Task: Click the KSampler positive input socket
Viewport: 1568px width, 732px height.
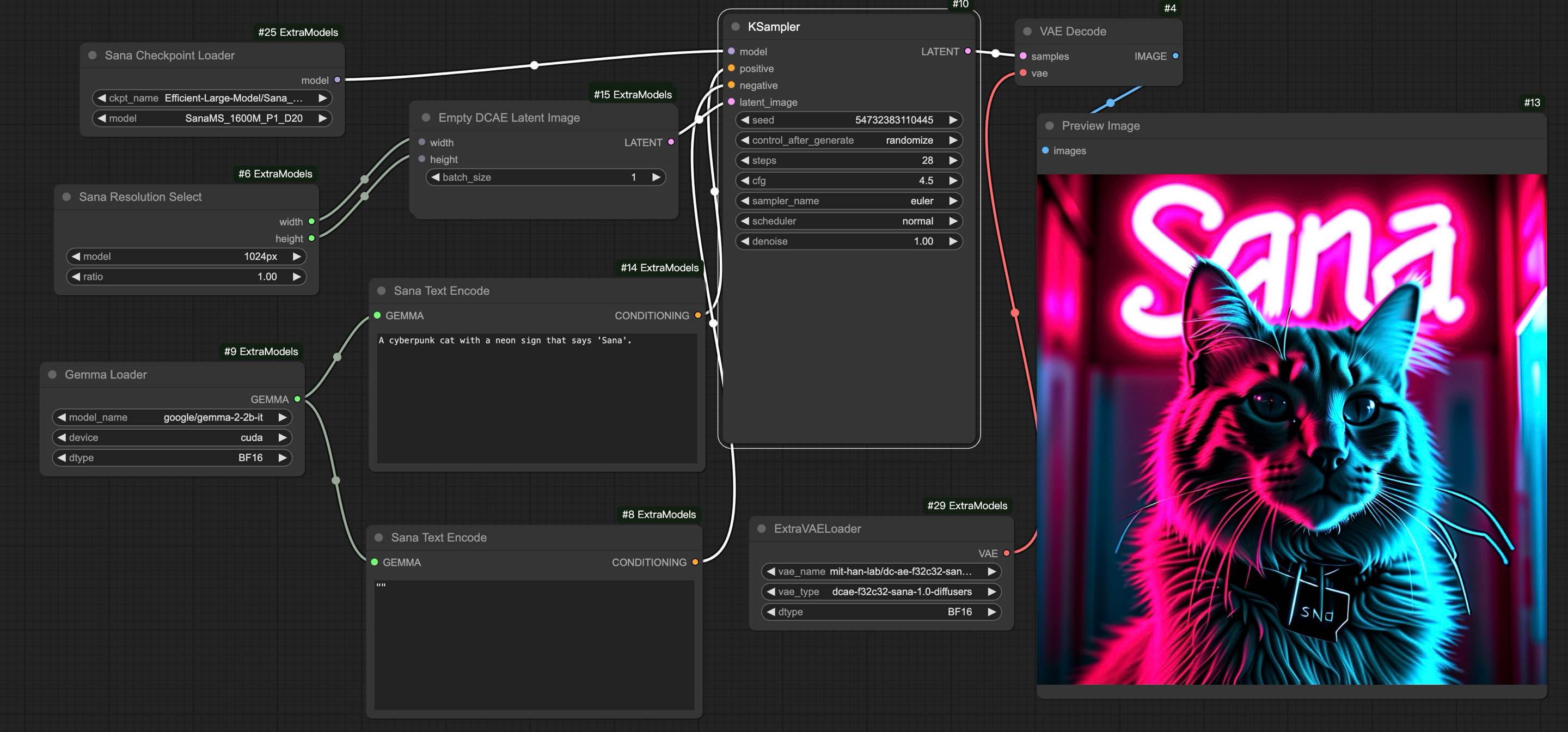Action: click(x=732, y=68)
